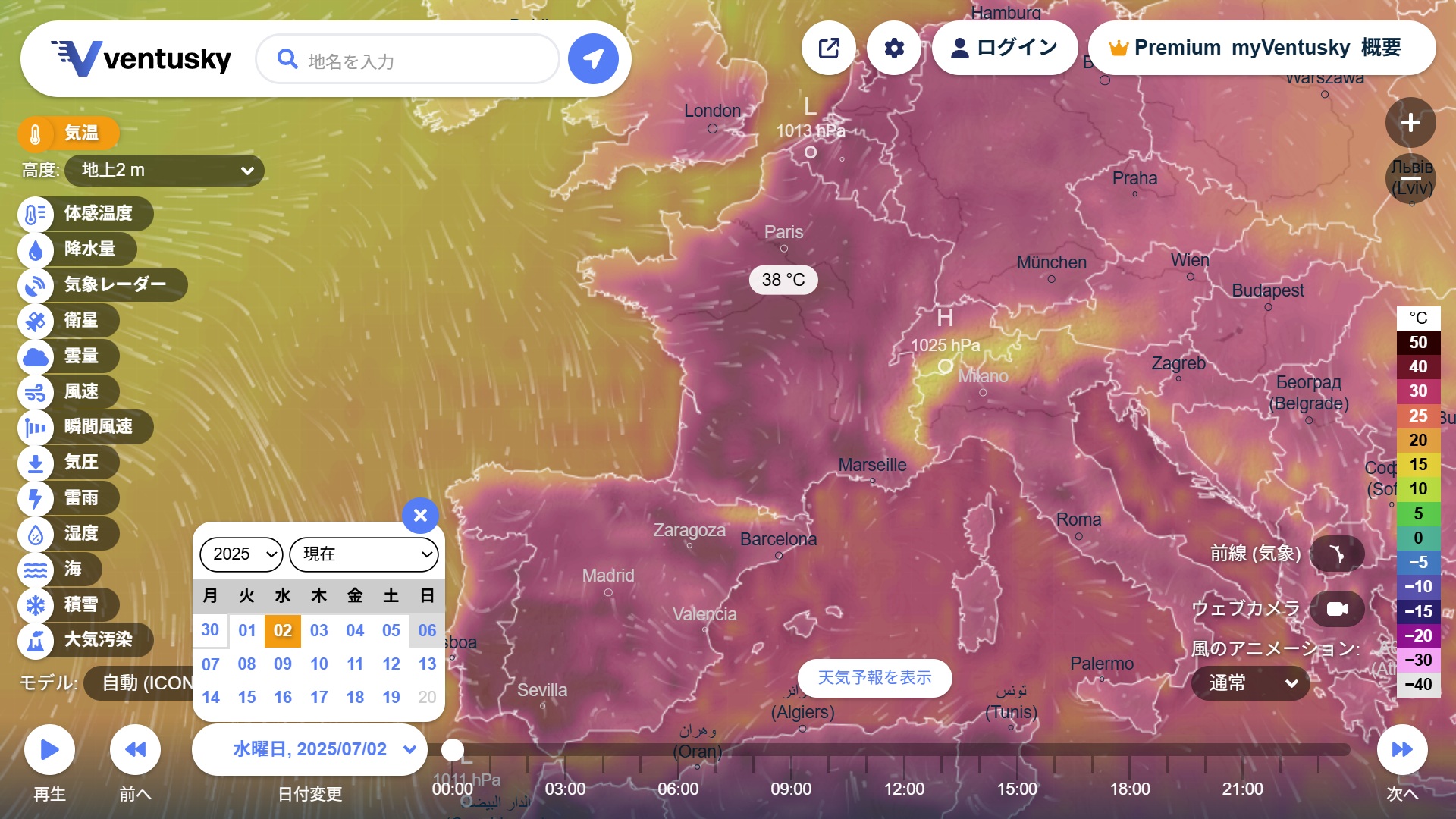The height and width of the screenshot is (819, 1456).
Task: Click the place name search field
Action: click(x=408, y=59)
